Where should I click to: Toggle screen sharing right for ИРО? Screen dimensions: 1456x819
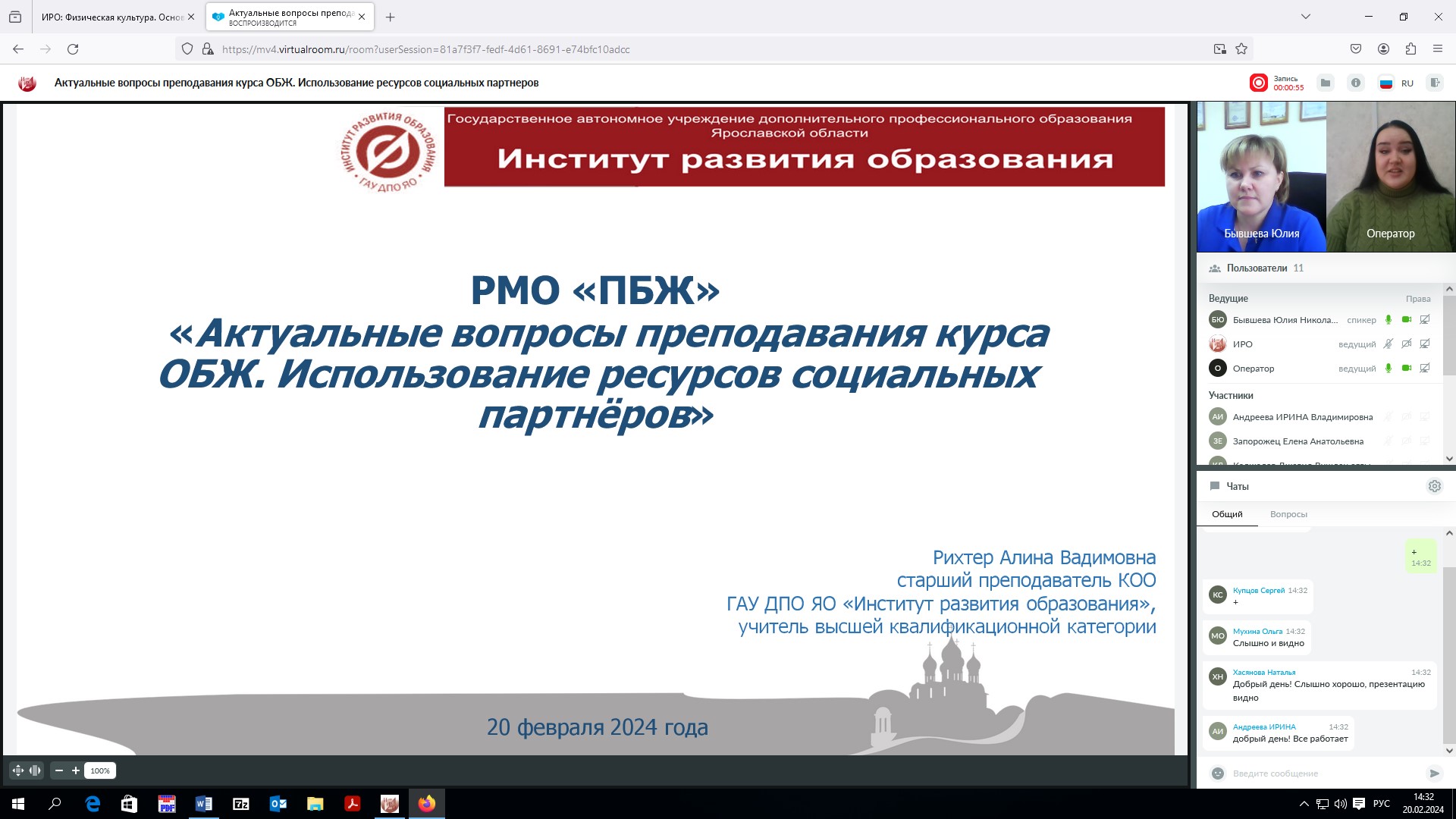1425,344
